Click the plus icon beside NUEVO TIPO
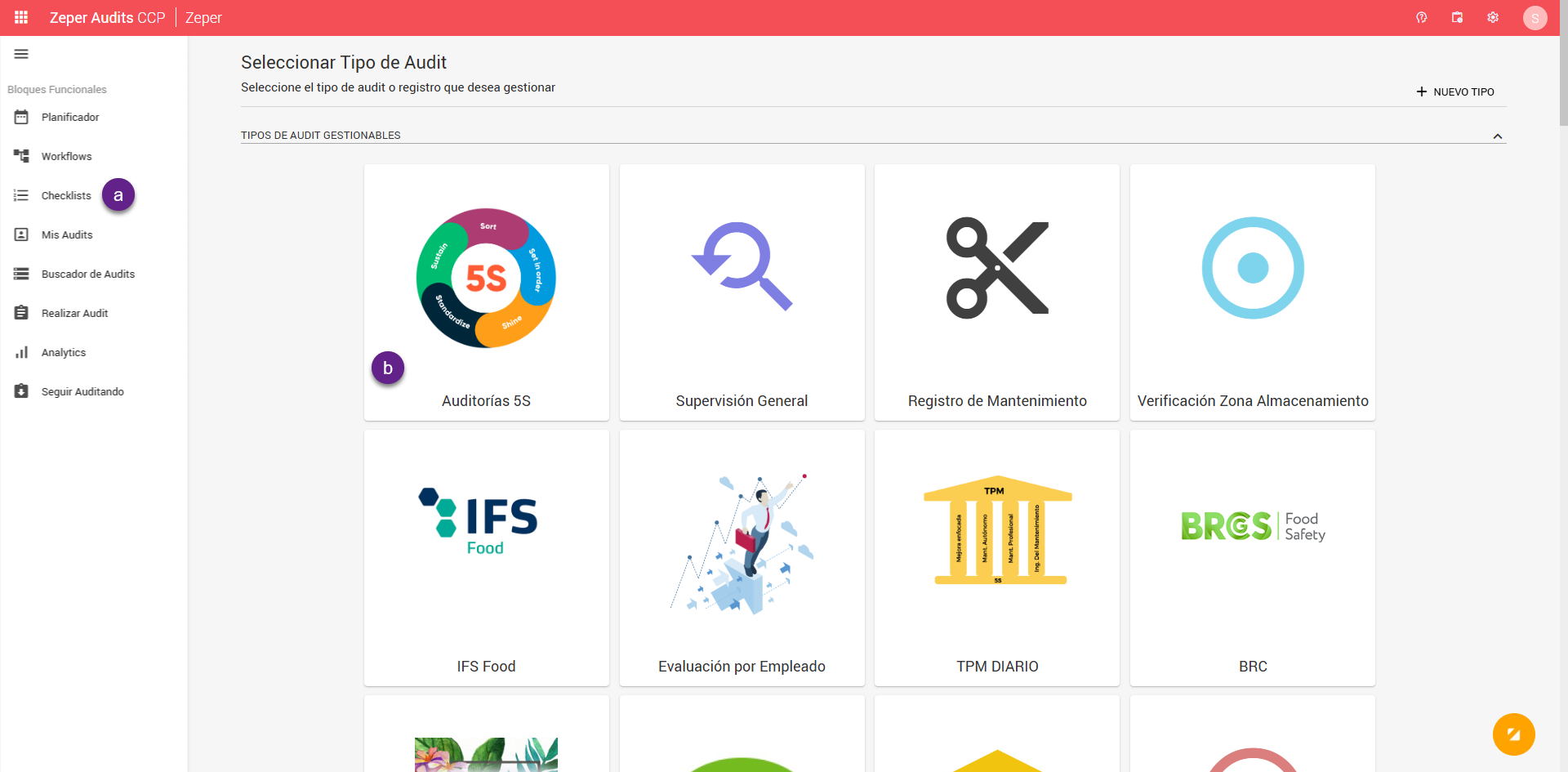Viewport: 1568px width, 772px height. (x=1422, y=91)
